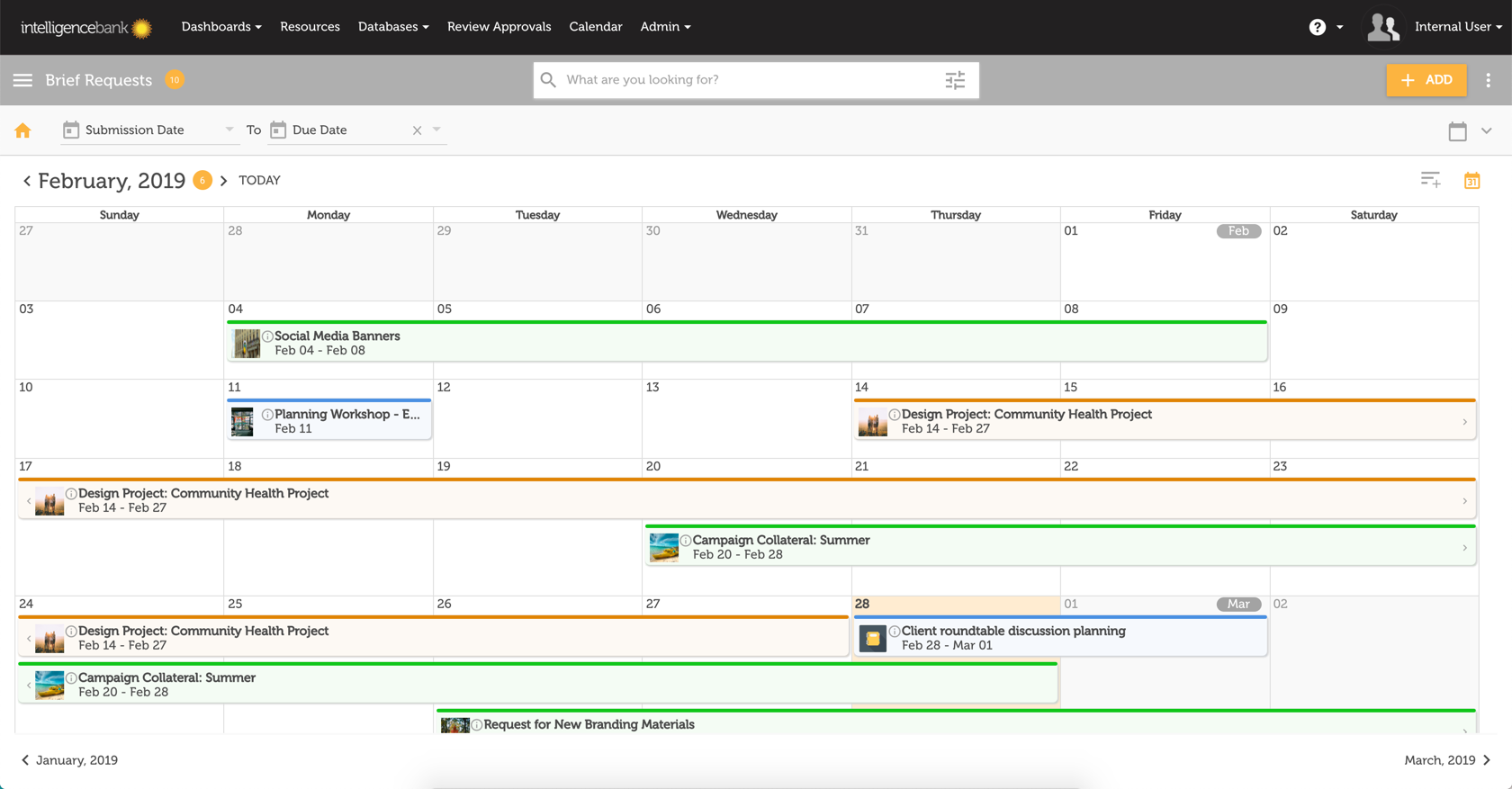
Task: Jump to TODAY in calendar
Action: (x=259, y=181)
